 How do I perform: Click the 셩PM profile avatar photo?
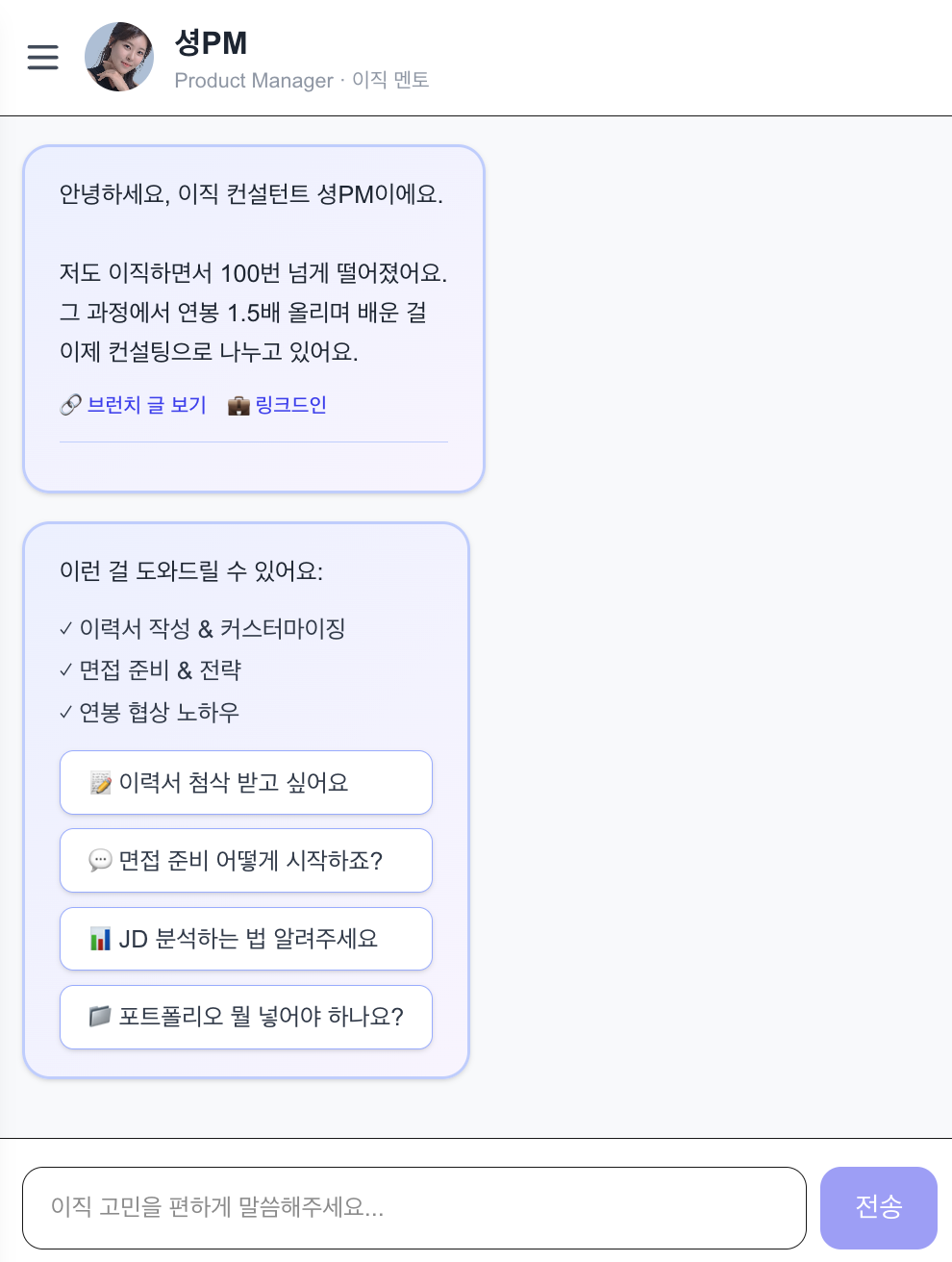[119, 57]
